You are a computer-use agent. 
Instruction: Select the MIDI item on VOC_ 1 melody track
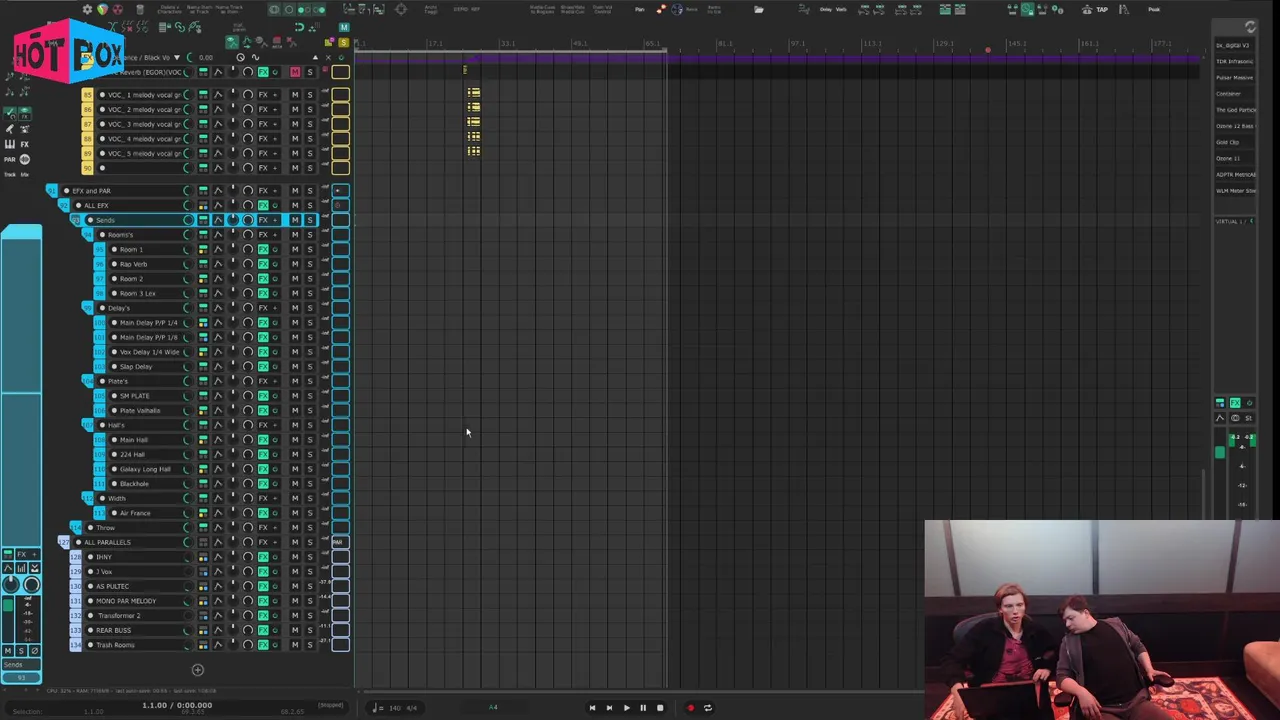coord(474,93)
